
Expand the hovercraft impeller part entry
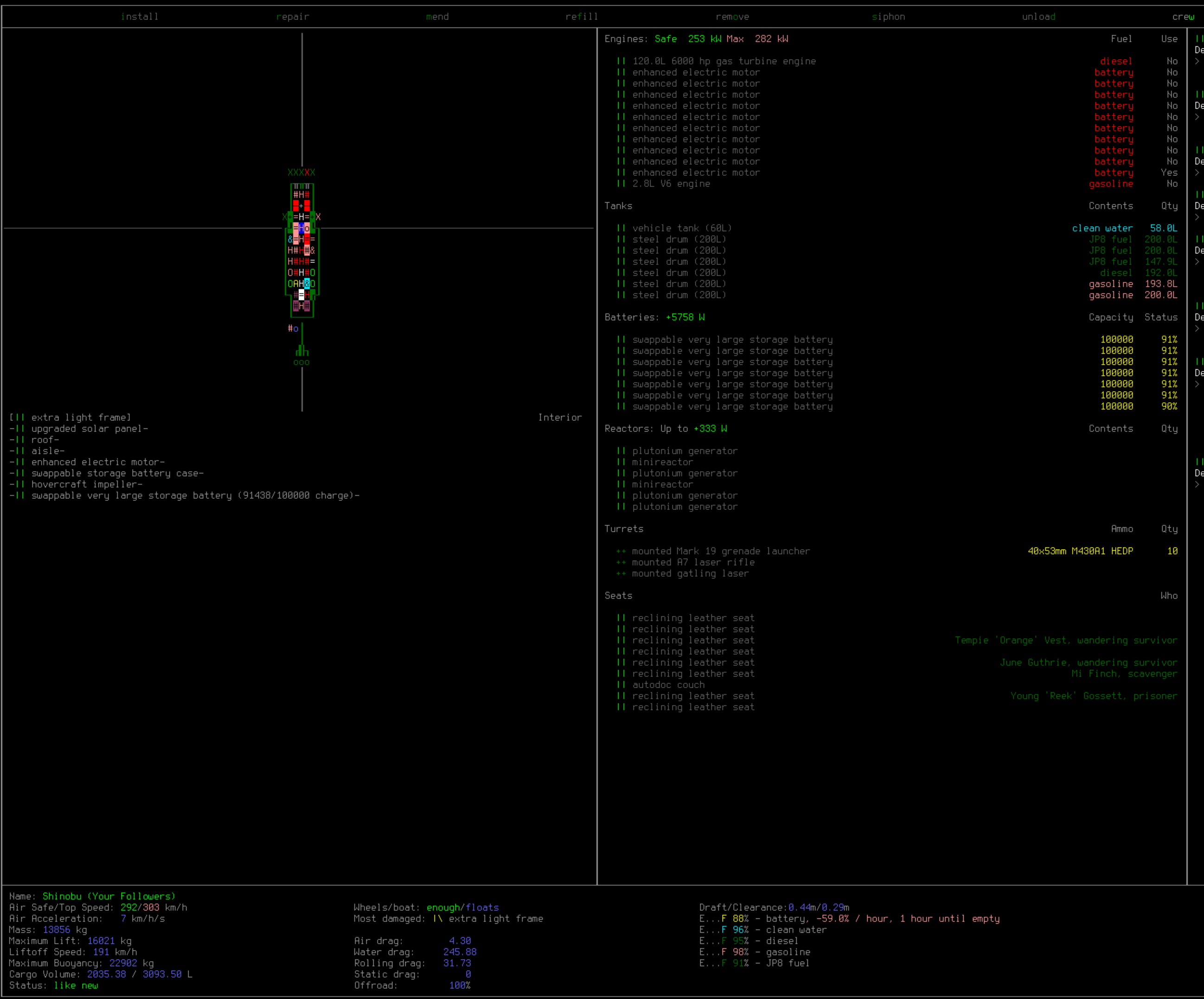click(x=86, y=484)
